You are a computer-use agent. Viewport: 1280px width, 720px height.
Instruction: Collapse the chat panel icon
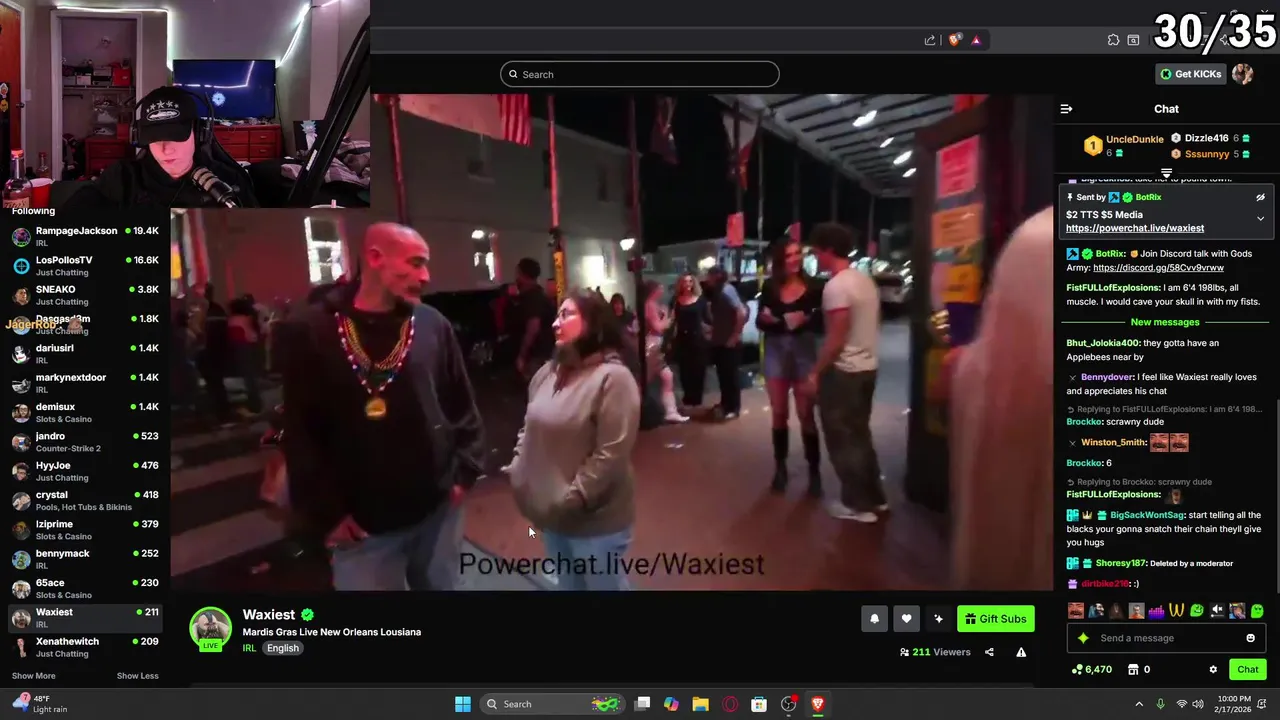(x=1066, y=109)
